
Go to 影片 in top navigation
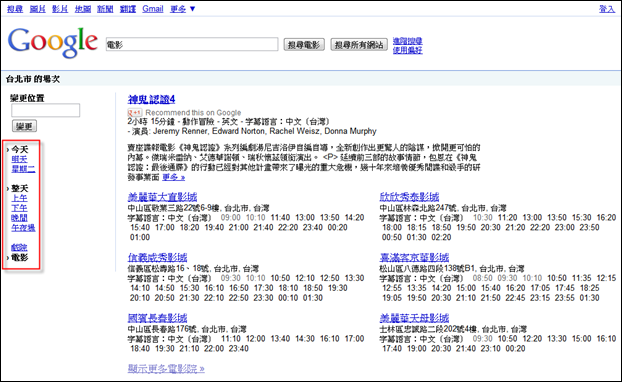coord(60,9)
